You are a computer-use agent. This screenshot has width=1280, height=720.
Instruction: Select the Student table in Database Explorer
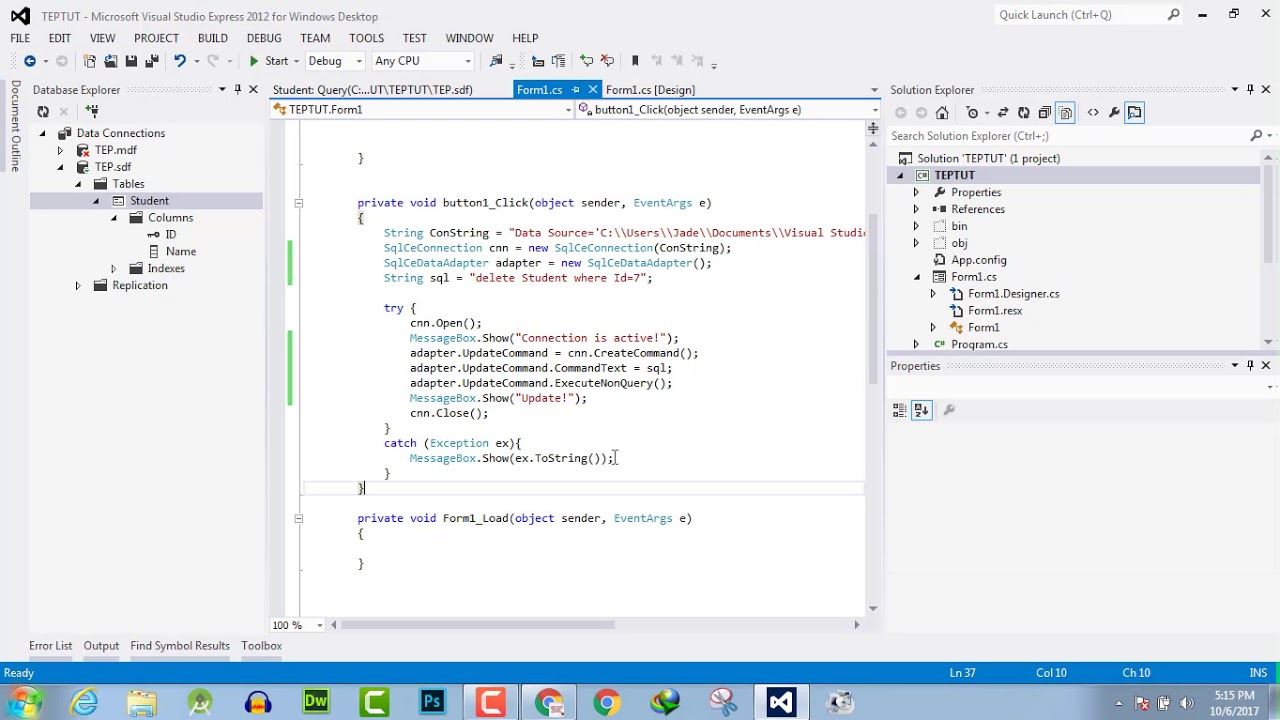click(149, 201)
